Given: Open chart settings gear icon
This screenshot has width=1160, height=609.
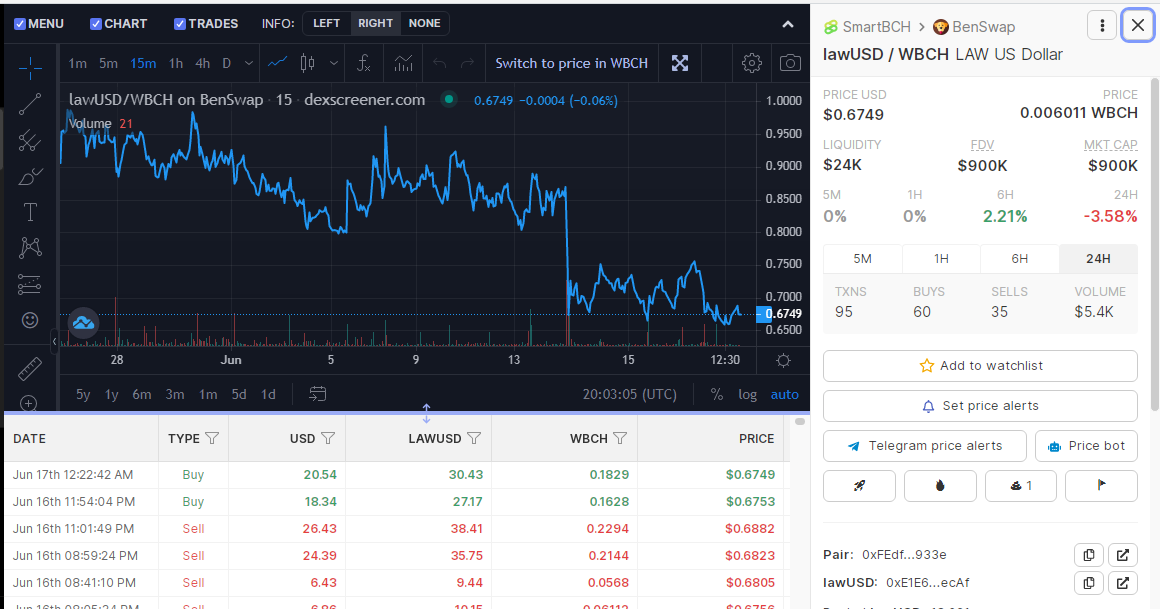Looking at the screenshot, I should pos(752,63).
